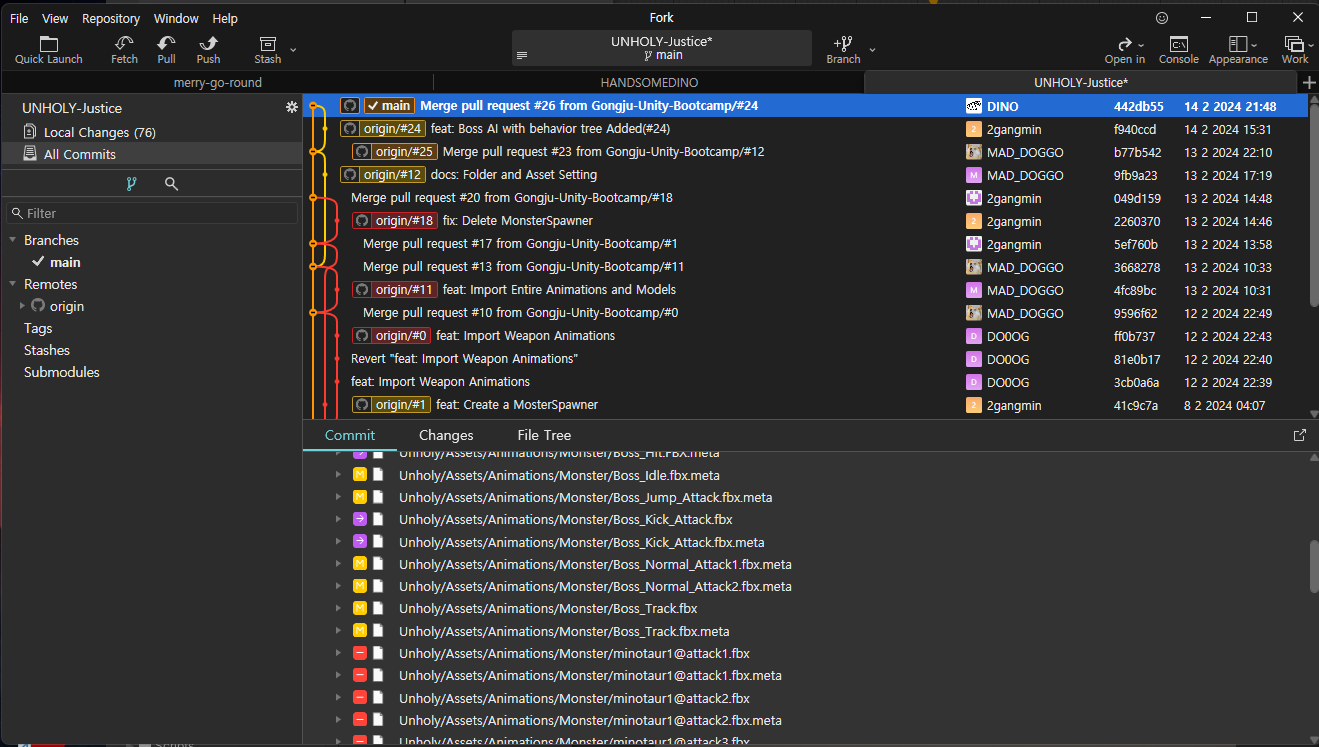Expand the origin remote node
Screen dimensions: 1319x747
click(23, 306)
